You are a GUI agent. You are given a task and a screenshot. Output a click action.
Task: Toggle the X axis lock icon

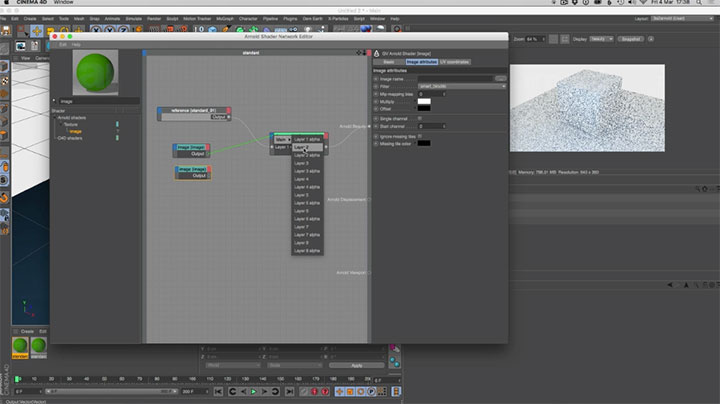pyautogui.click(x=96, y=30)
